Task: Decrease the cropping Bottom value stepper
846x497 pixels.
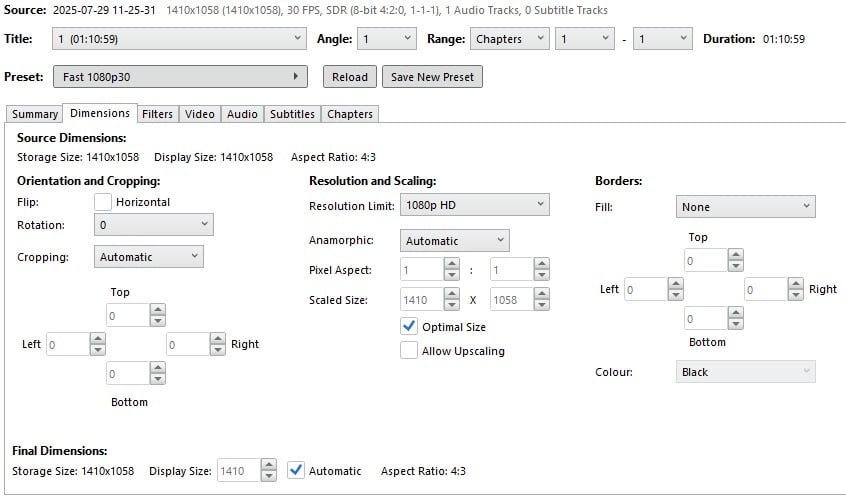Action: [x=158, y=379]
